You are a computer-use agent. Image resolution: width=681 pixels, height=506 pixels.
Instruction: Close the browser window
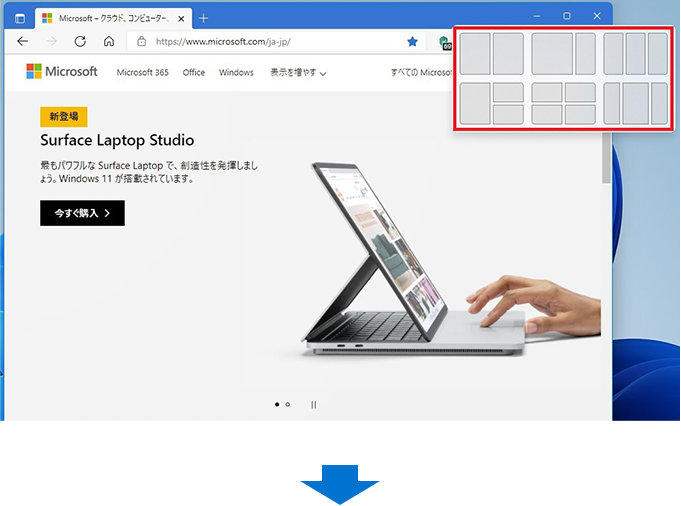click(x=597, y=16)
